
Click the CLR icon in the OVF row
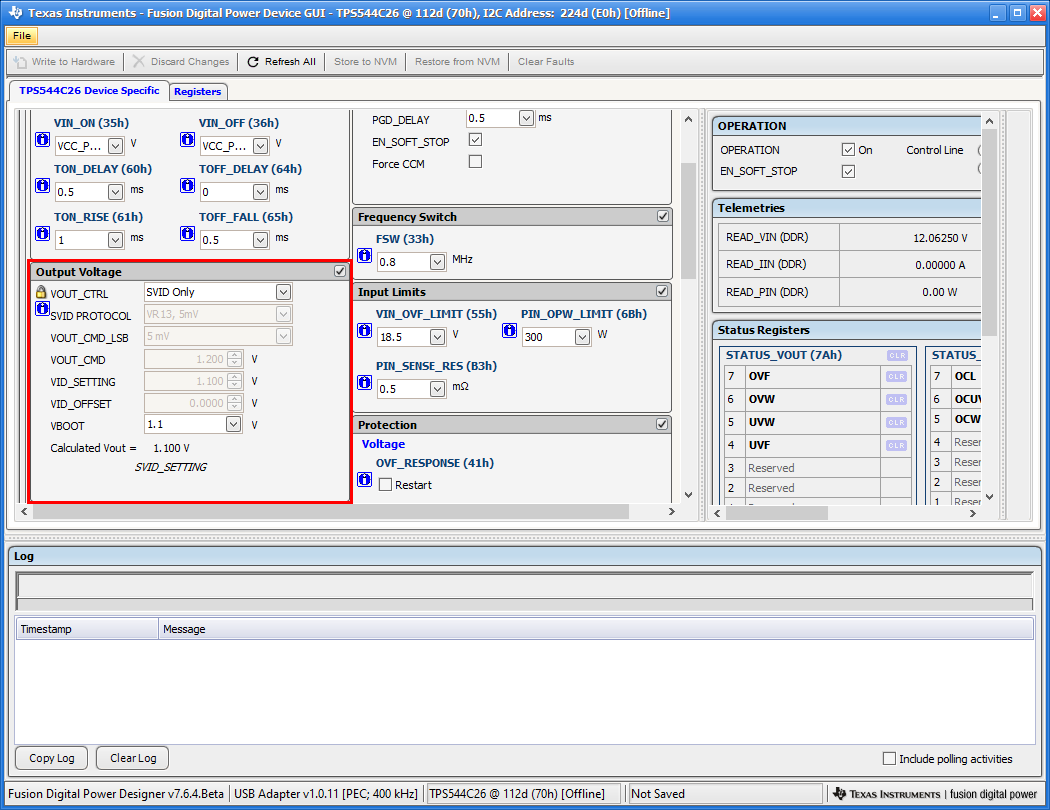coord(896,376)
